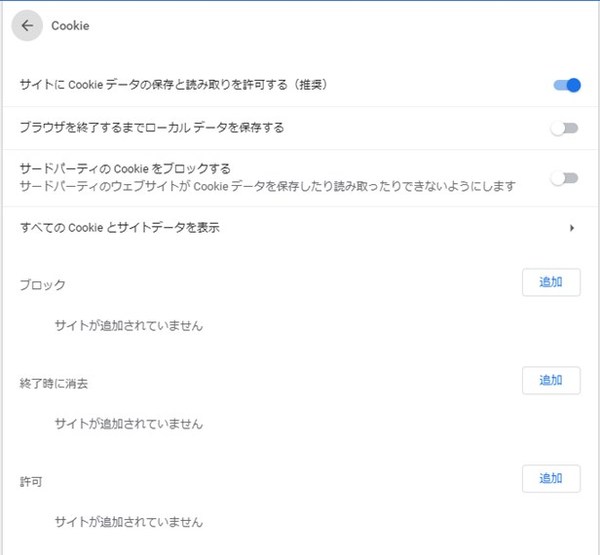Click the ブラウザを終了するまで label text
This screenshot has width=600, height=555.
tap(152, 128)
